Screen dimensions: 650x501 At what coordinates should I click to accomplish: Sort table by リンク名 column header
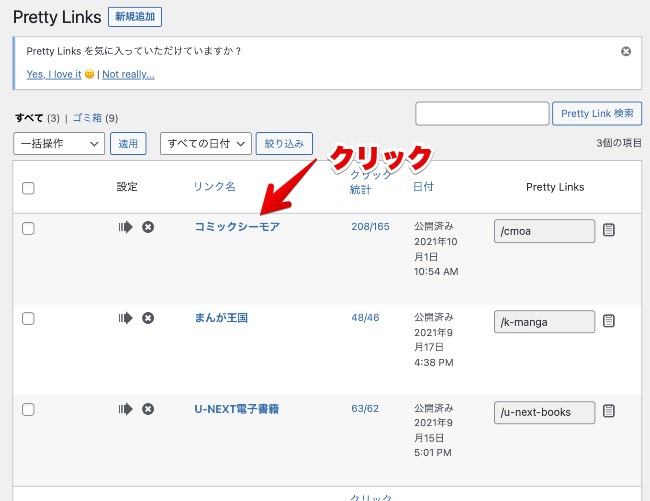click(215, 187)
